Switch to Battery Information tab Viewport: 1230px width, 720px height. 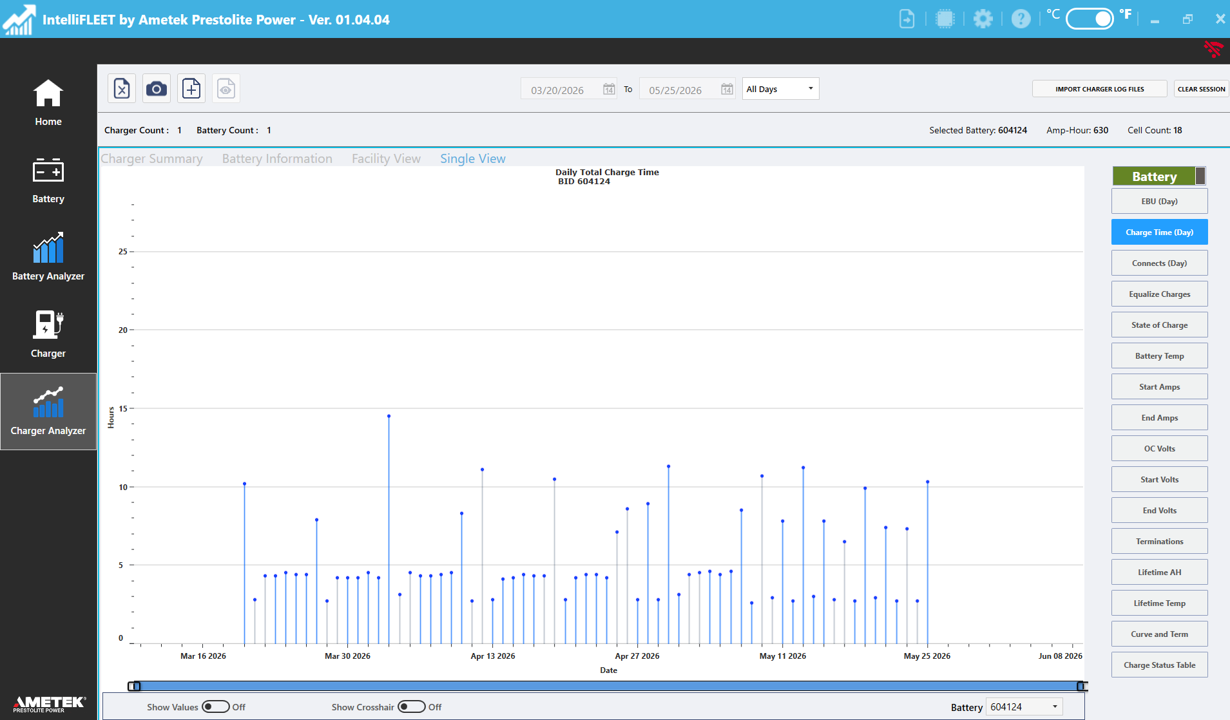(277, 158)
